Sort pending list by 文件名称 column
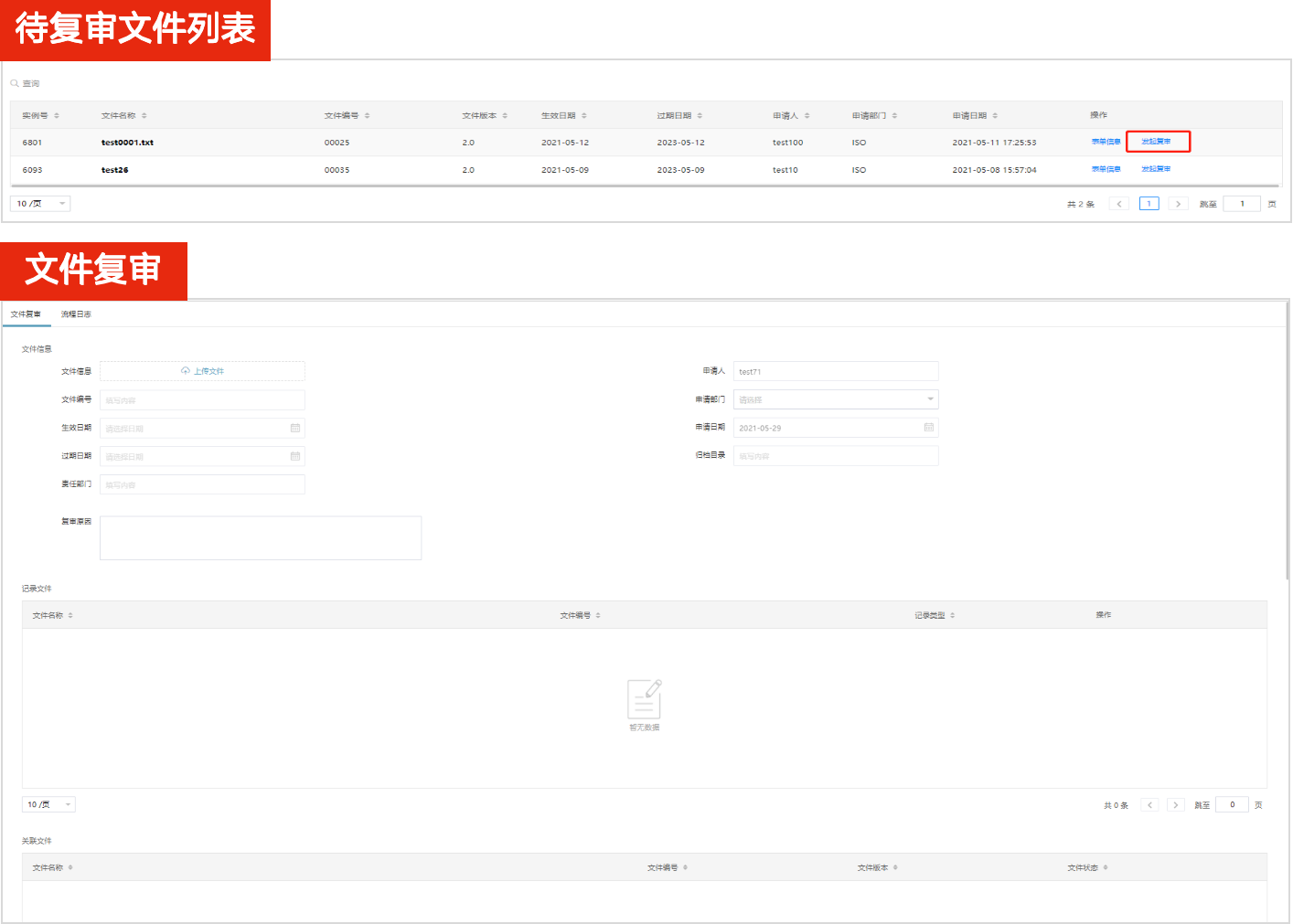Image resolution: width=1293 pixels, height=924 pixels. coord(144,116)
